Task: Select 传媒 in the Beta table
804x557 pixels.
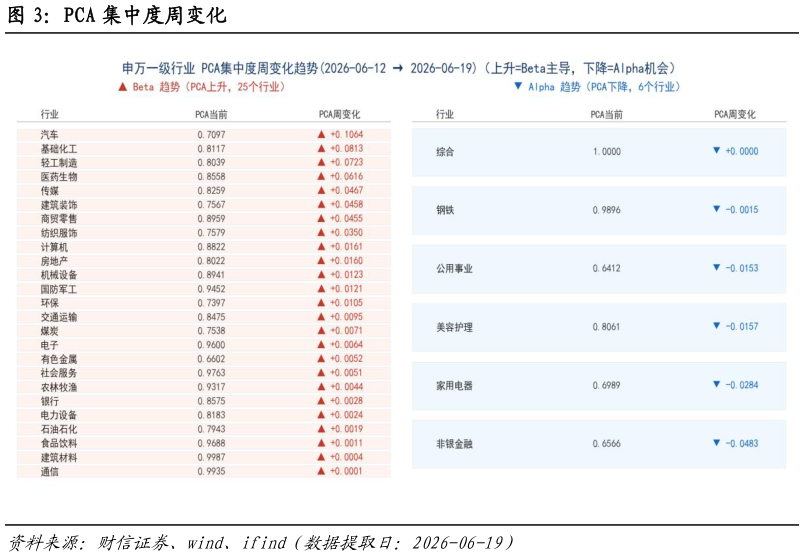Action: point(50,191)
